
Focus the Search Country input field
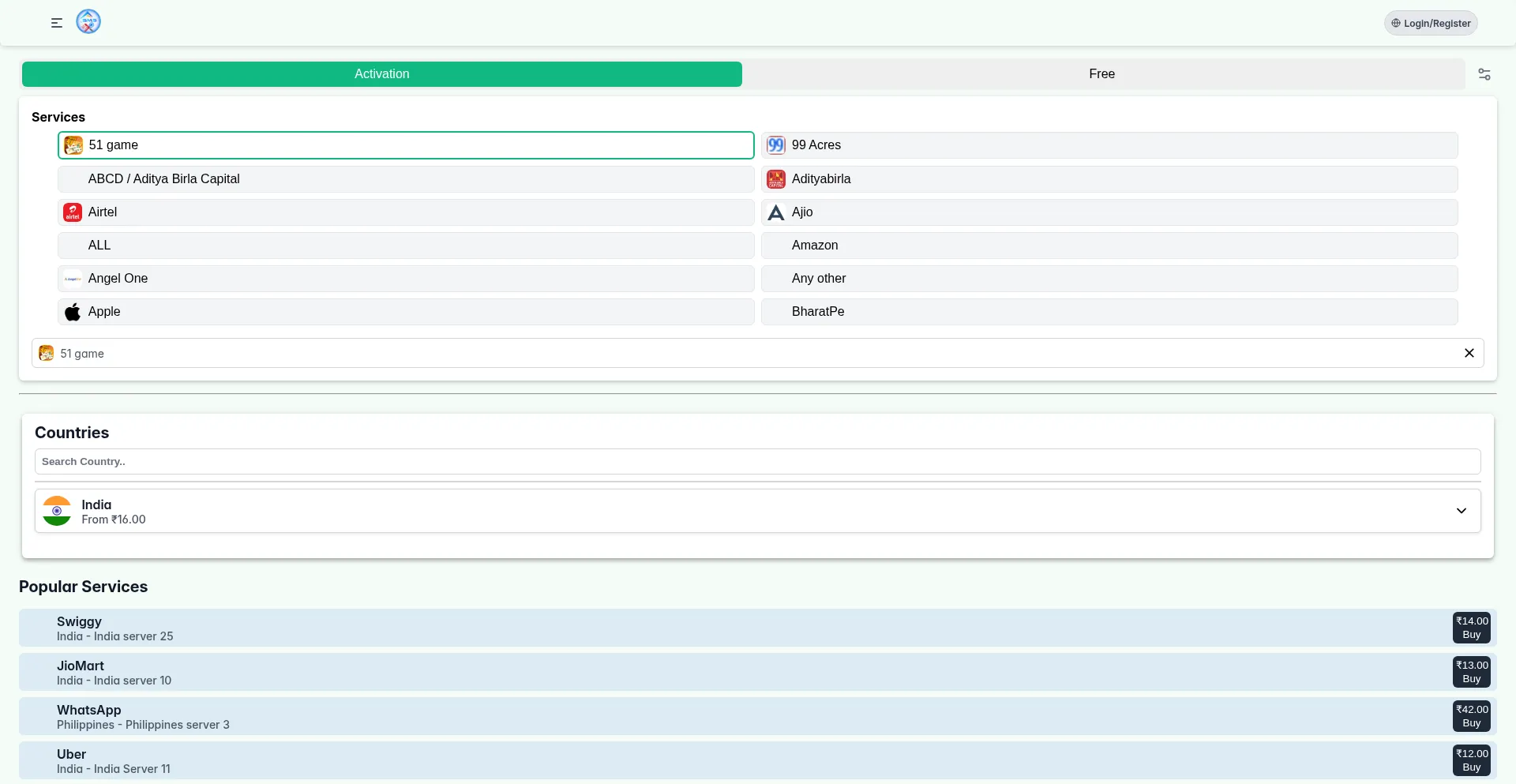coord(758,462)
